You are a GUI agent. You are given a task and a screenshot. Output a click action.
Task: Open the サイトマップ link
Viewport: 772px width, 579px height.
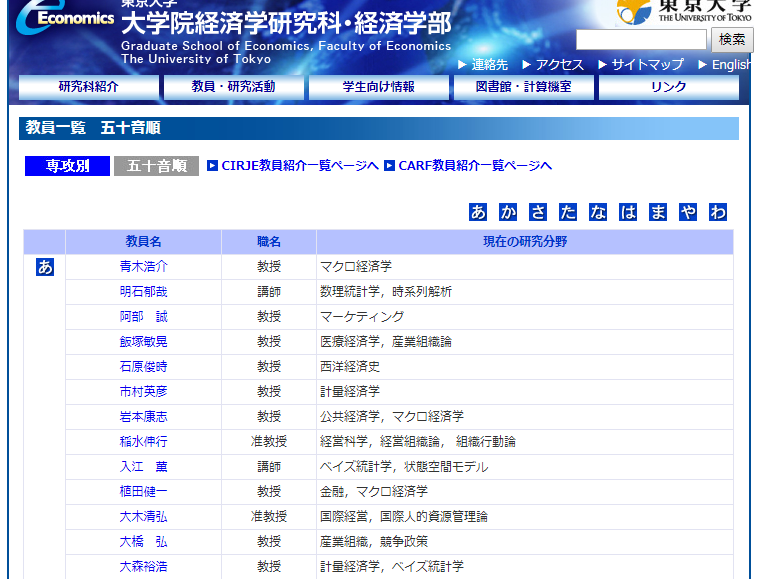(x=647, y=64)
